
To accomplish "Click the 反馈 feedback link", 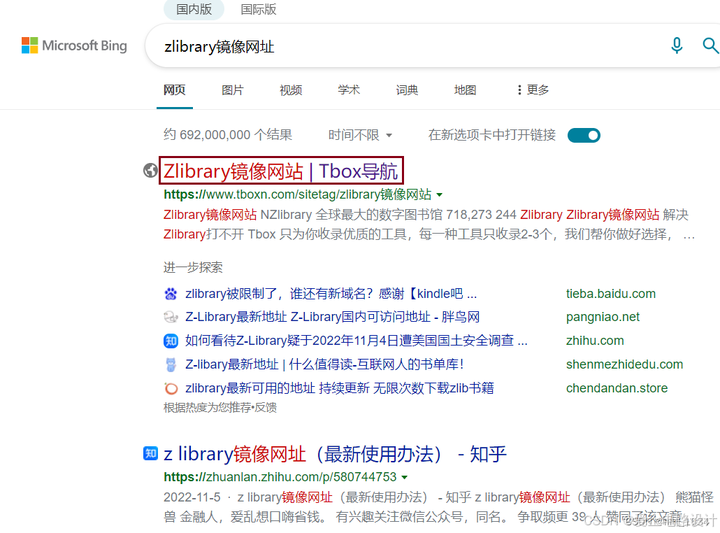I will pyautogui.click(x=266, y=408).
